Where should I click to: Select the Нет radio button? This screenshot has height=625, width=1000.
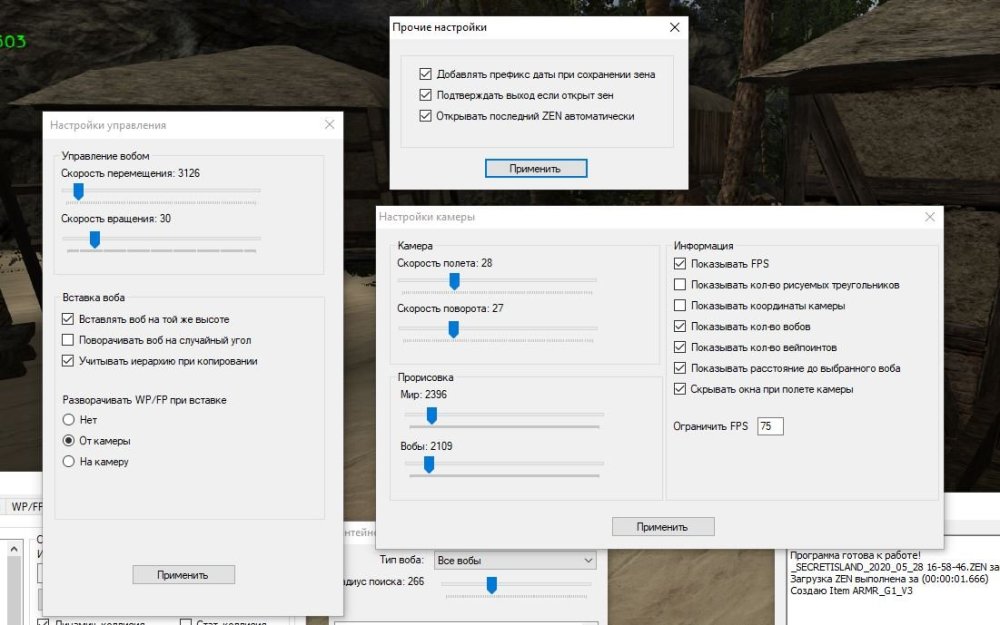point(68,420)
